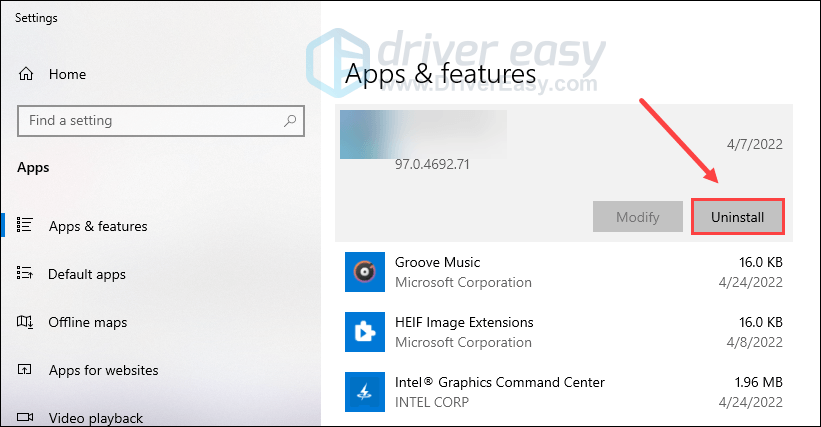Select Apps & features in sidebar
This screenshot has height=427, width=821.
(98, 226)
